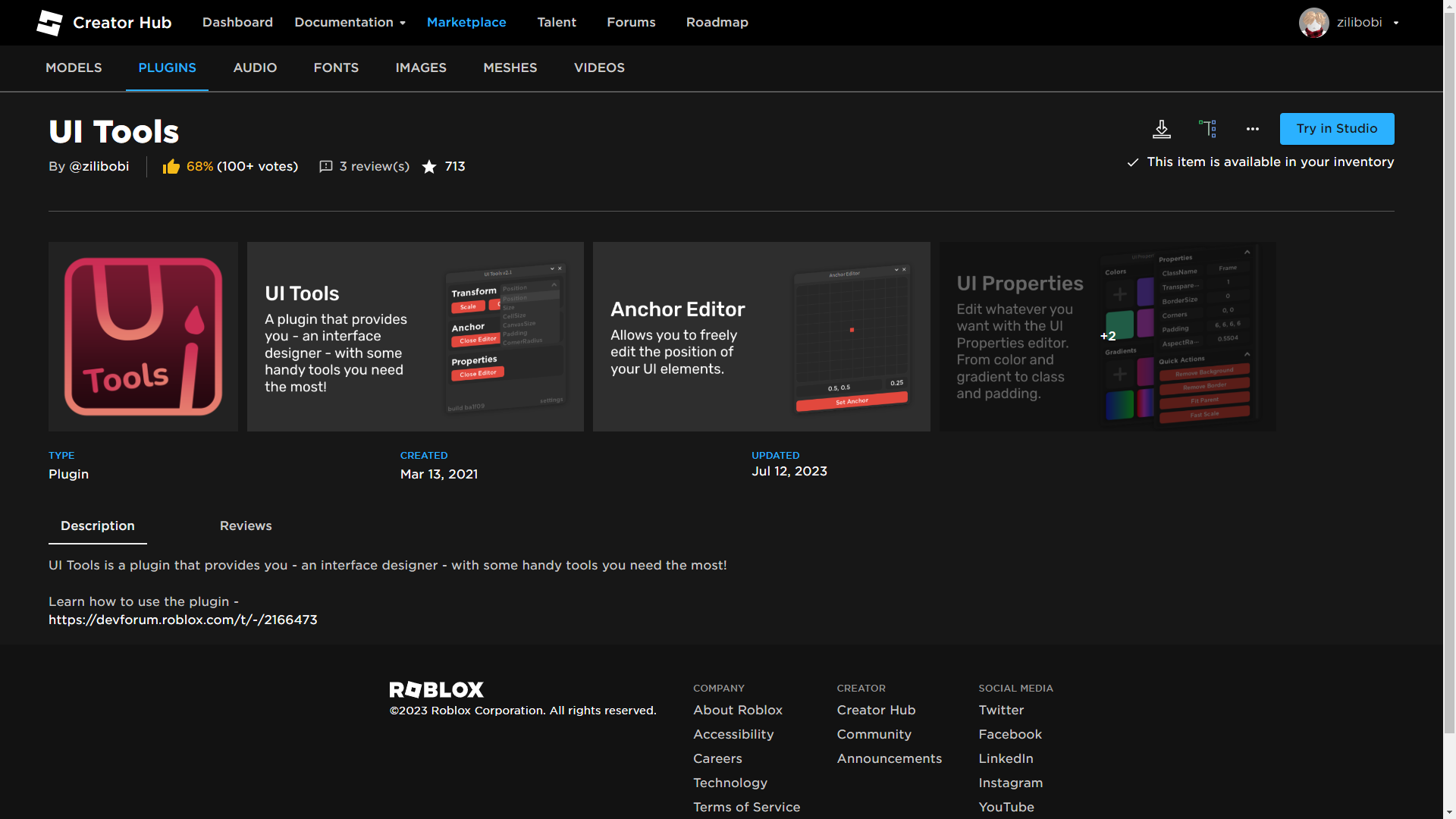Click the inventory availability checkmark
Image resolution: width=1456 pixels, height=819 pixels.
1132,162
